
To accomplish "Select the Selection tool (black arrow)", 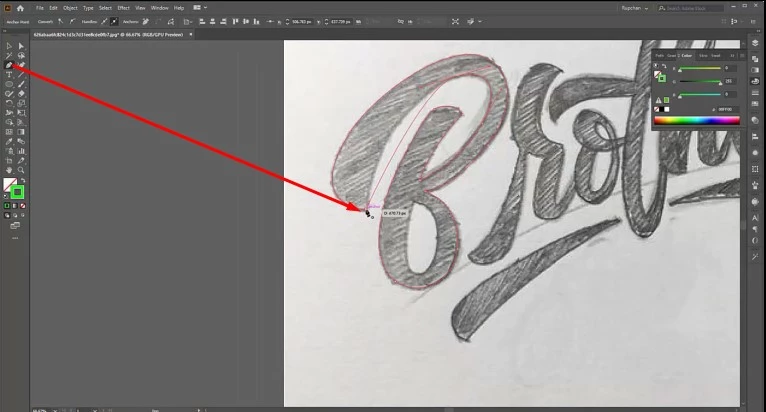I will pyautogui.click(x=9, y=46).
